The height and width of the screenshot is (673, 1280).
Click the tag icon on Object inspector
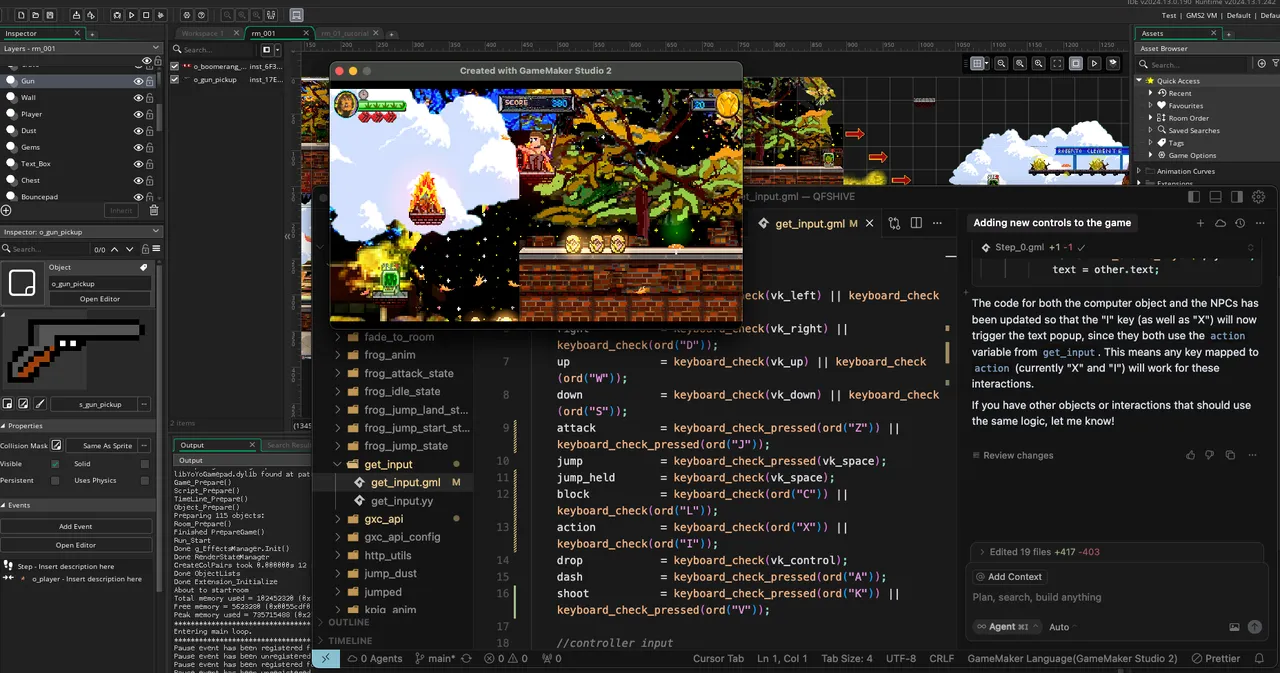[143, 268]
